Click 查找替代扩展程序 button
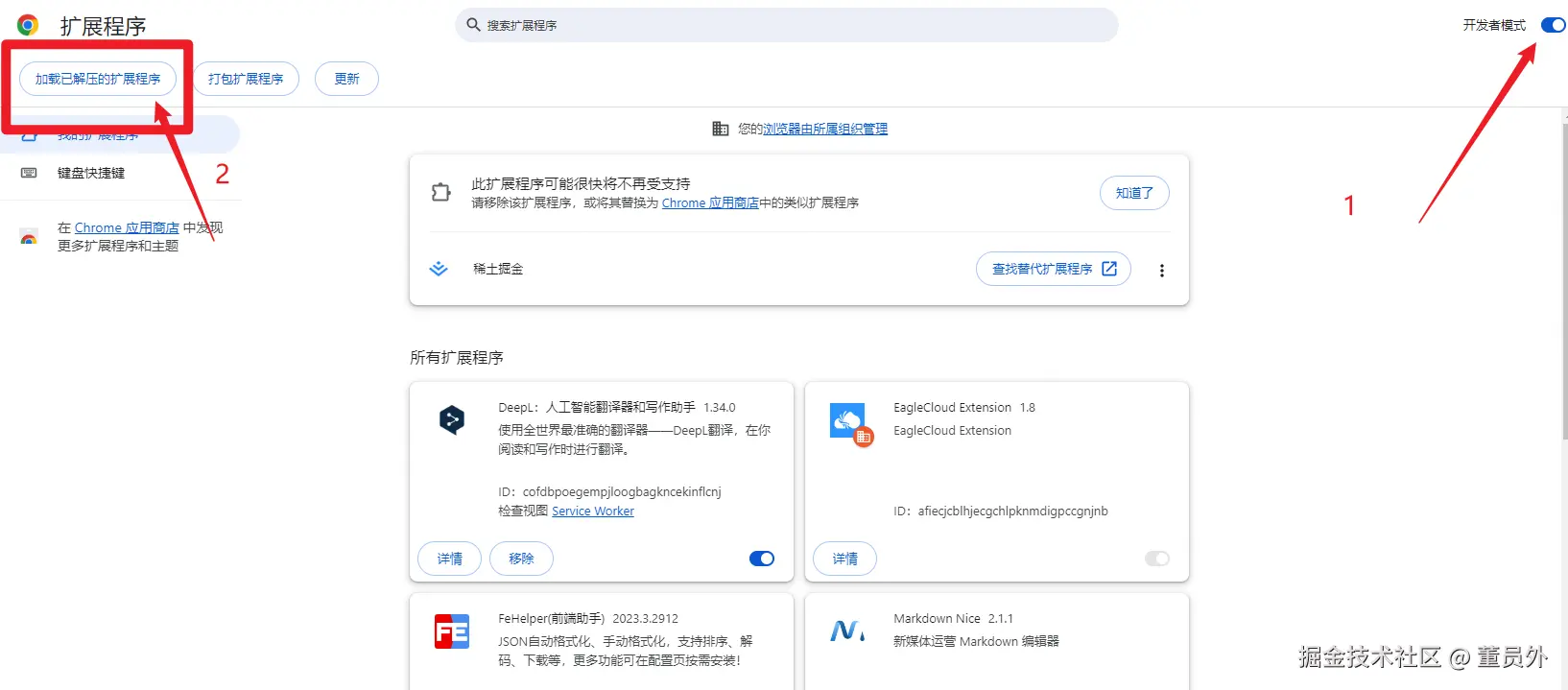This screenshot has height=690, width=1568. tap(1054, 269)
